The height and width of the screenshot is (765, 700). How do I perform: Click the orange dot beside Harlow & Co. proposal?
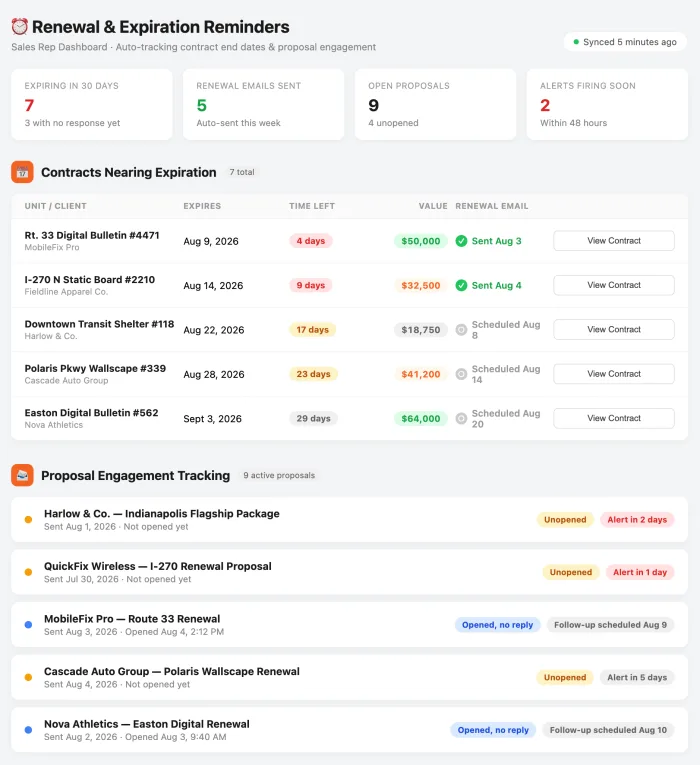(28, 520)
